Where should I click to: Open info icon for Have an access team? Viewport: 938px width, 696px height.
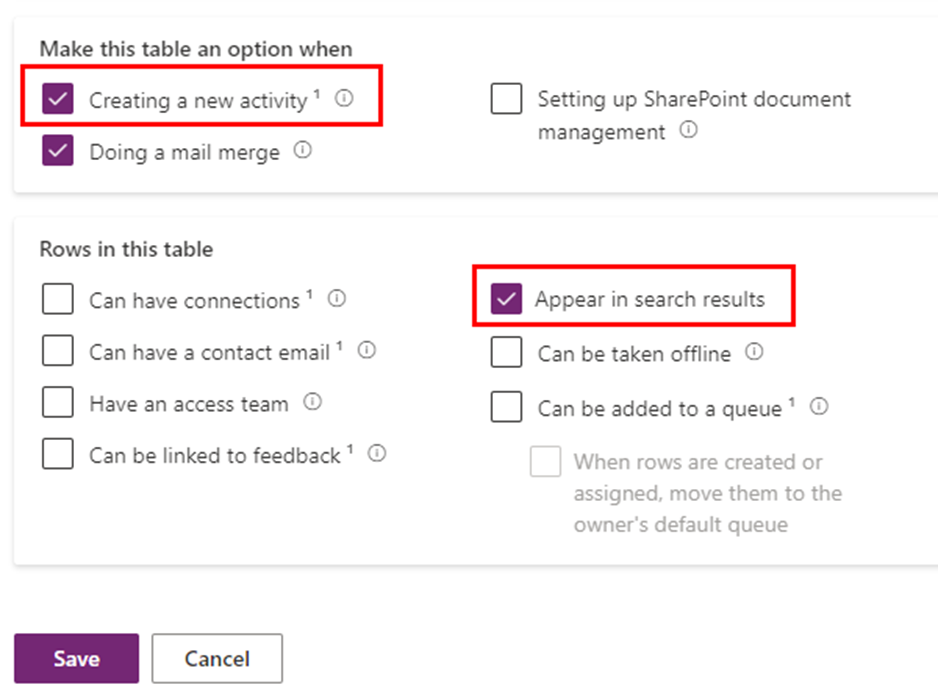tap(312, 402)
